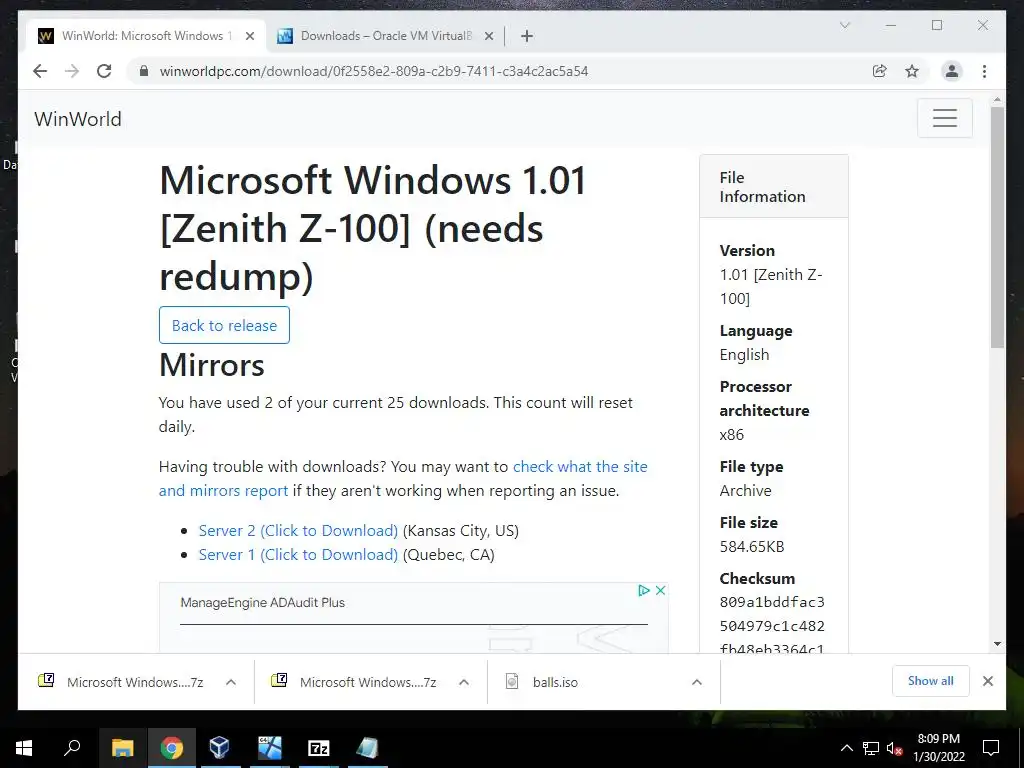Click the Back to release button
The height and width of the screenshot is (768, 1024).
[x=224, y=325]
